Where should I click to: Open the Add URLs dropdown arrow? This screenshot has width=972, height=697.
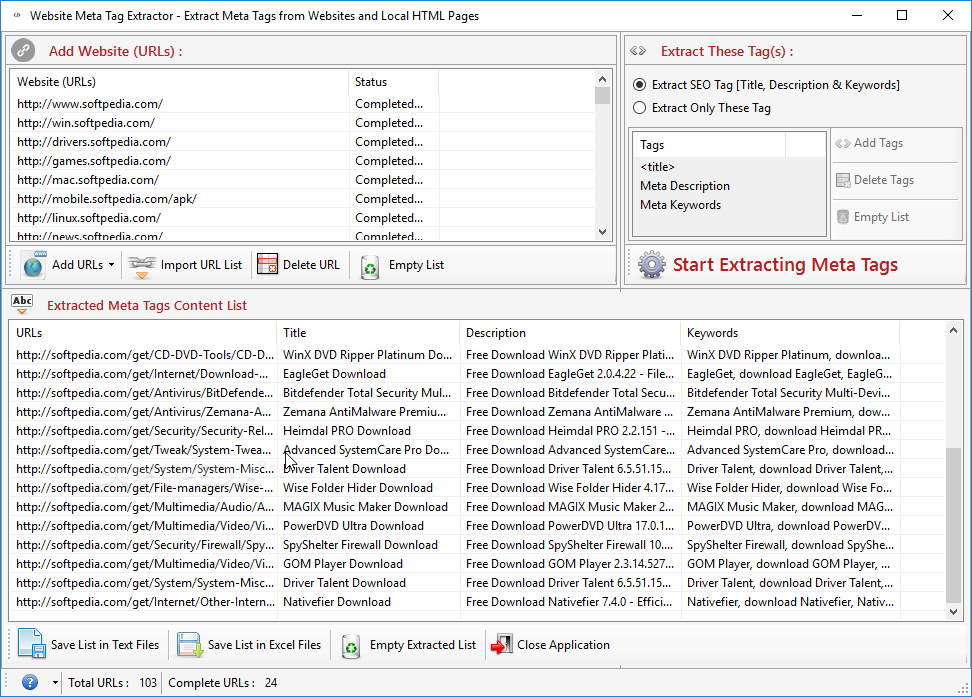coord(112,265)
